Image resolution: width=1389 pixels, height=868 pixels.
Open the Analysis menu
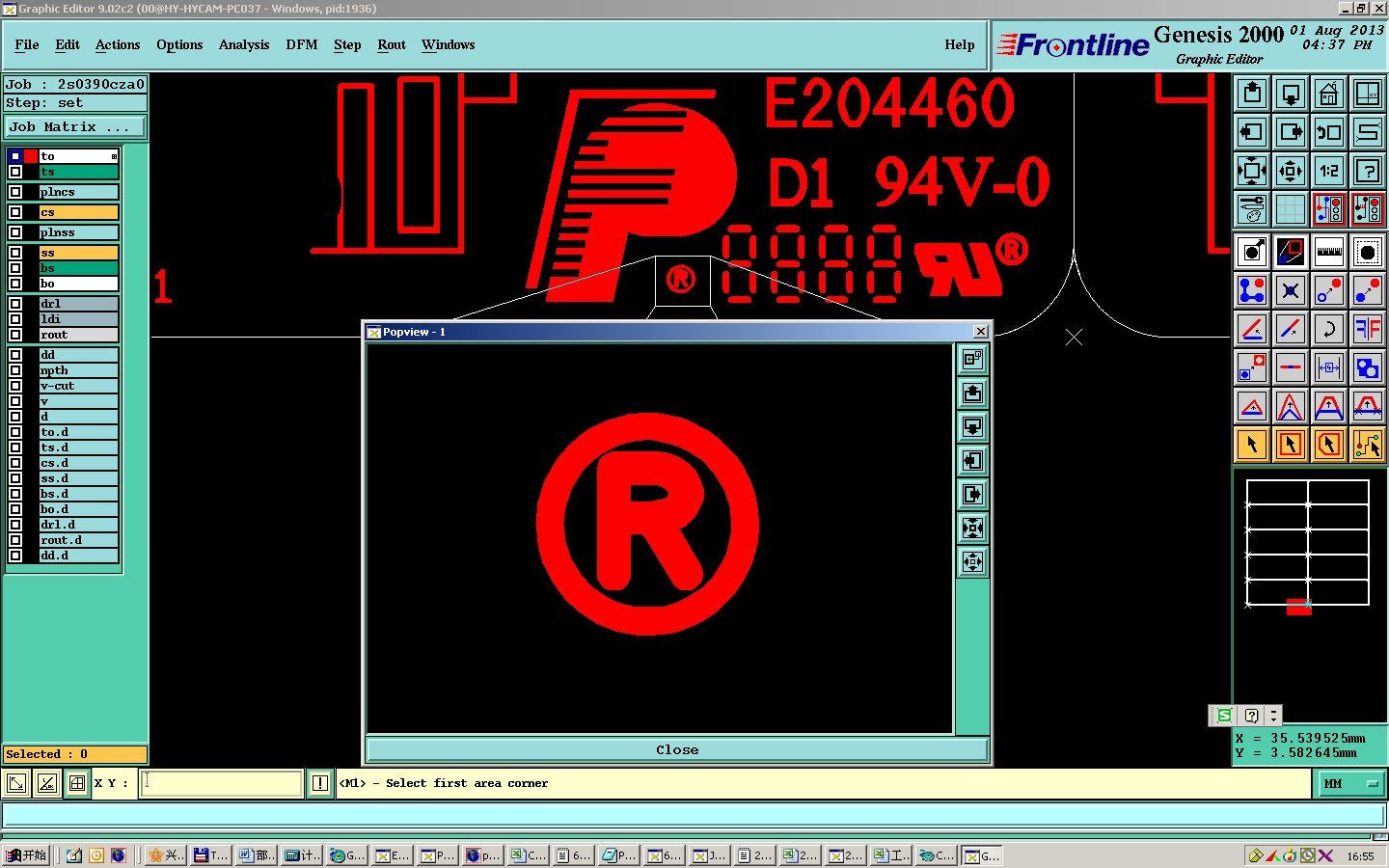[244, 44]
